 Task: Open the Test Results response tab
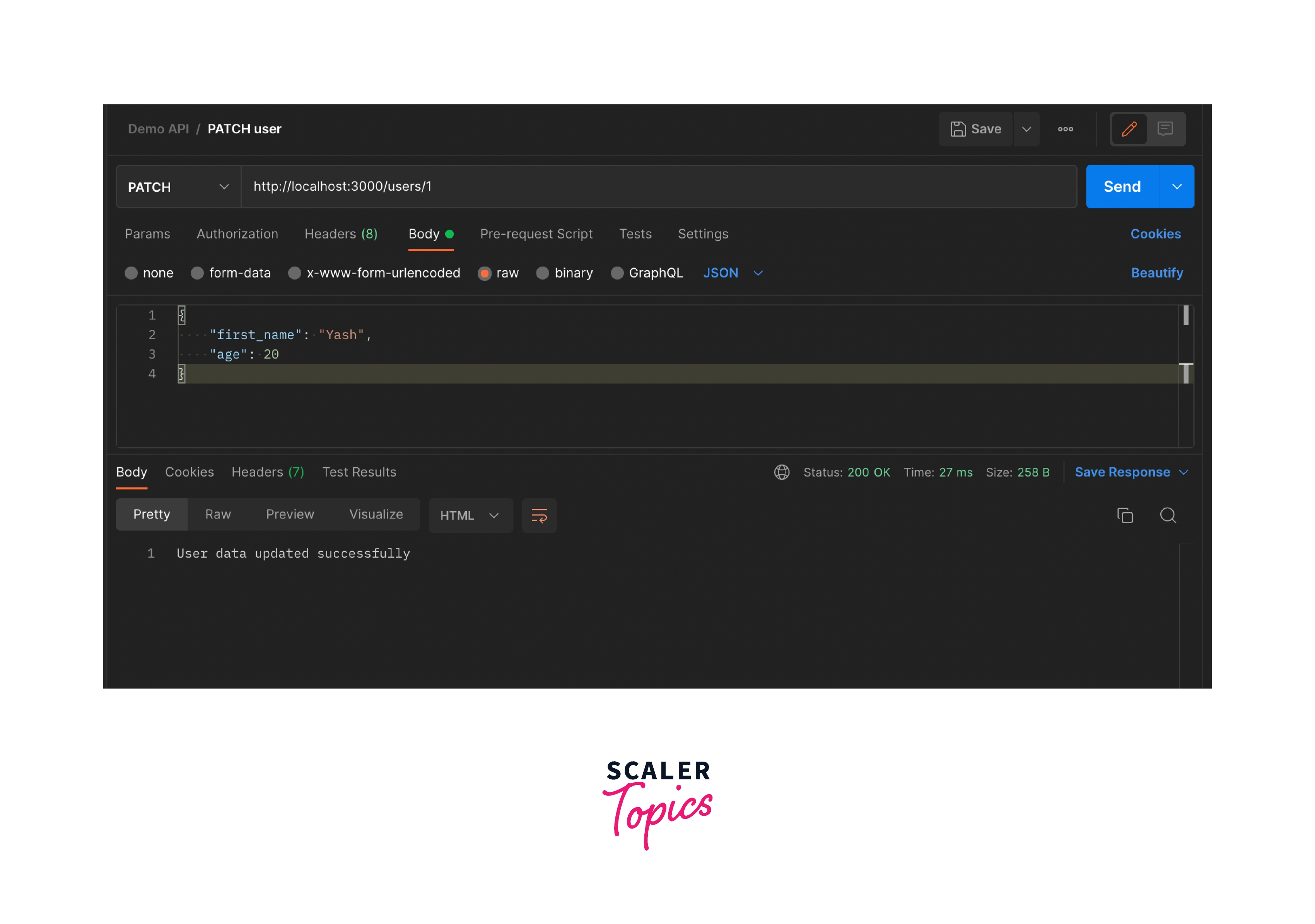(x=359, y=472)
